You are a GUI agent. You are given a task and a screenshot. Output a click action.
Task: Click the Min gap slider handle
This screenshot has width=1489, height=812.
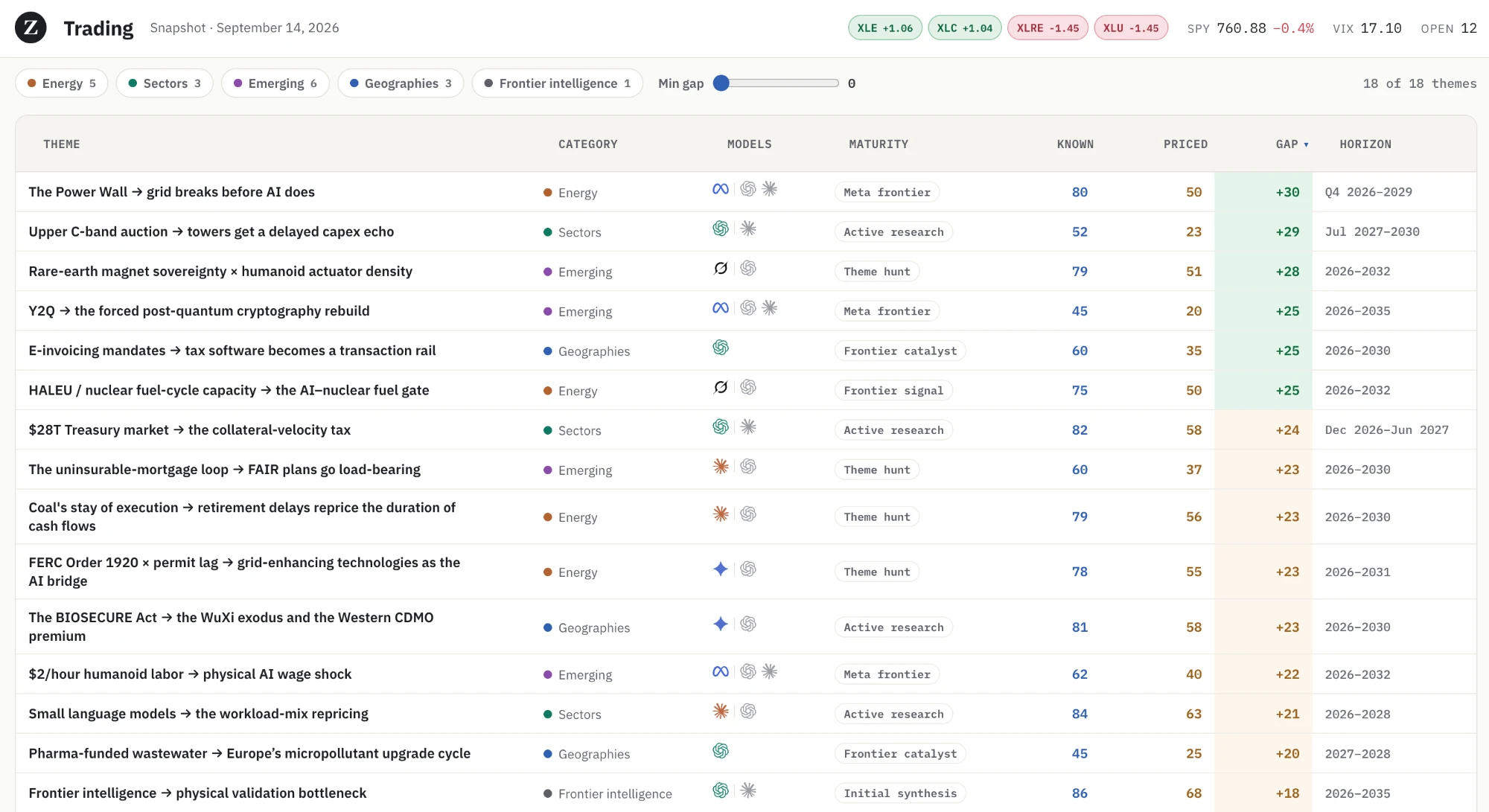[721, 83]
